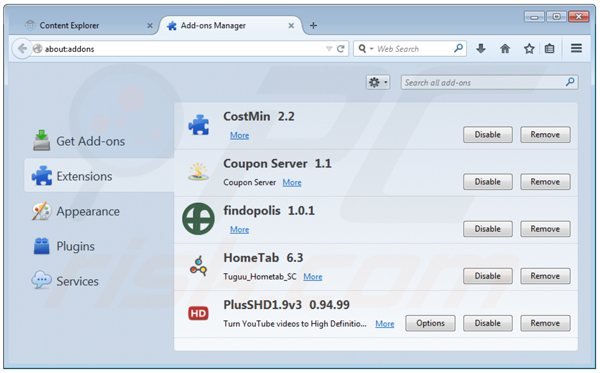Disable the findopolis extension

pyautogui.click(x=488, y=229)
